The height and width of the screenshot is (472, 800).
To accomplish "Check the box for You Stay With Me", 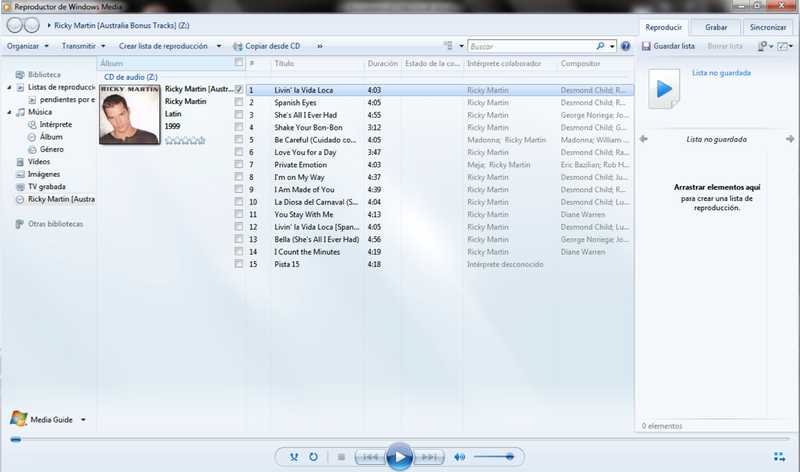I will 238,214.
